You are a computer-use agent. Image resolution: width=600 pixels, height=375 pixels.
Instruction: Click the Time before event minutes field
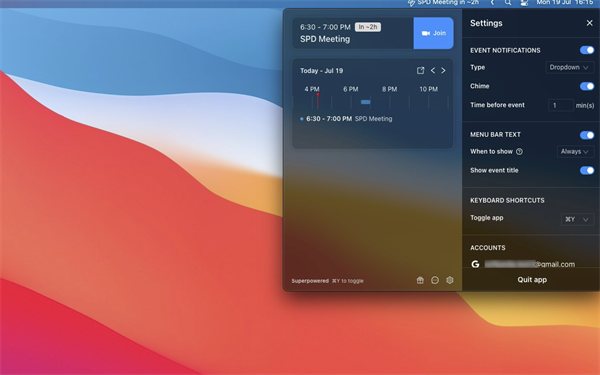tap(561, 105)
